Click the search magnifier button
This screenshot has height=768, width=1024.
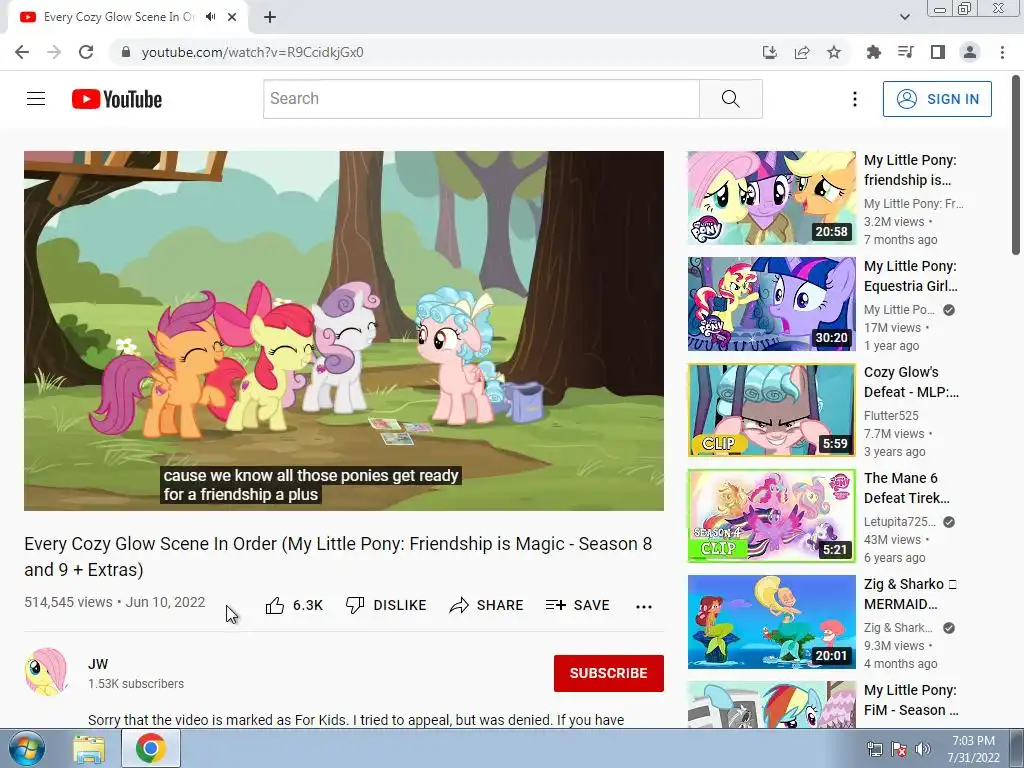click(x=731, y=99)
